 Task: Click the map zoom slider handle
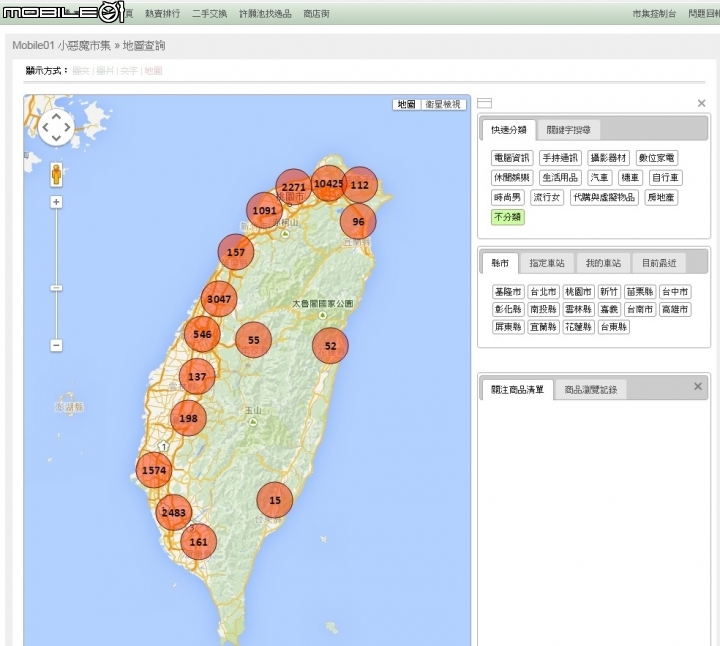56,288
